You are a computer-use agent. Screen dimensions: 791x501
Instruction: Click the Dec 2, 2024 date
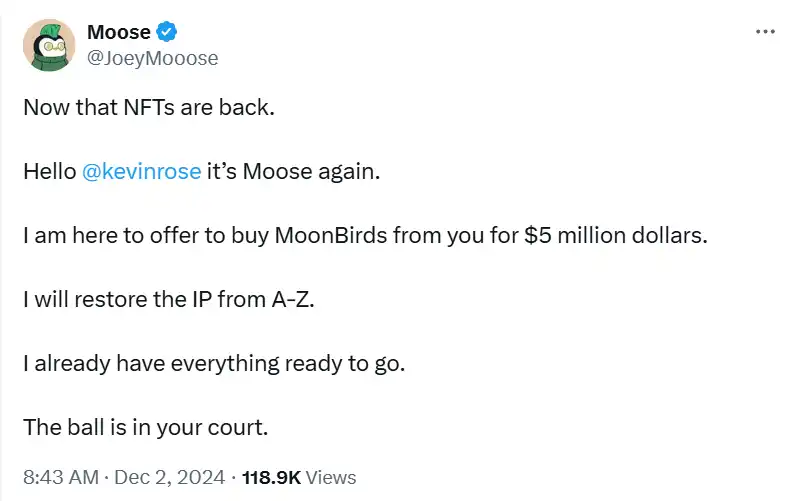pos(170,477)
